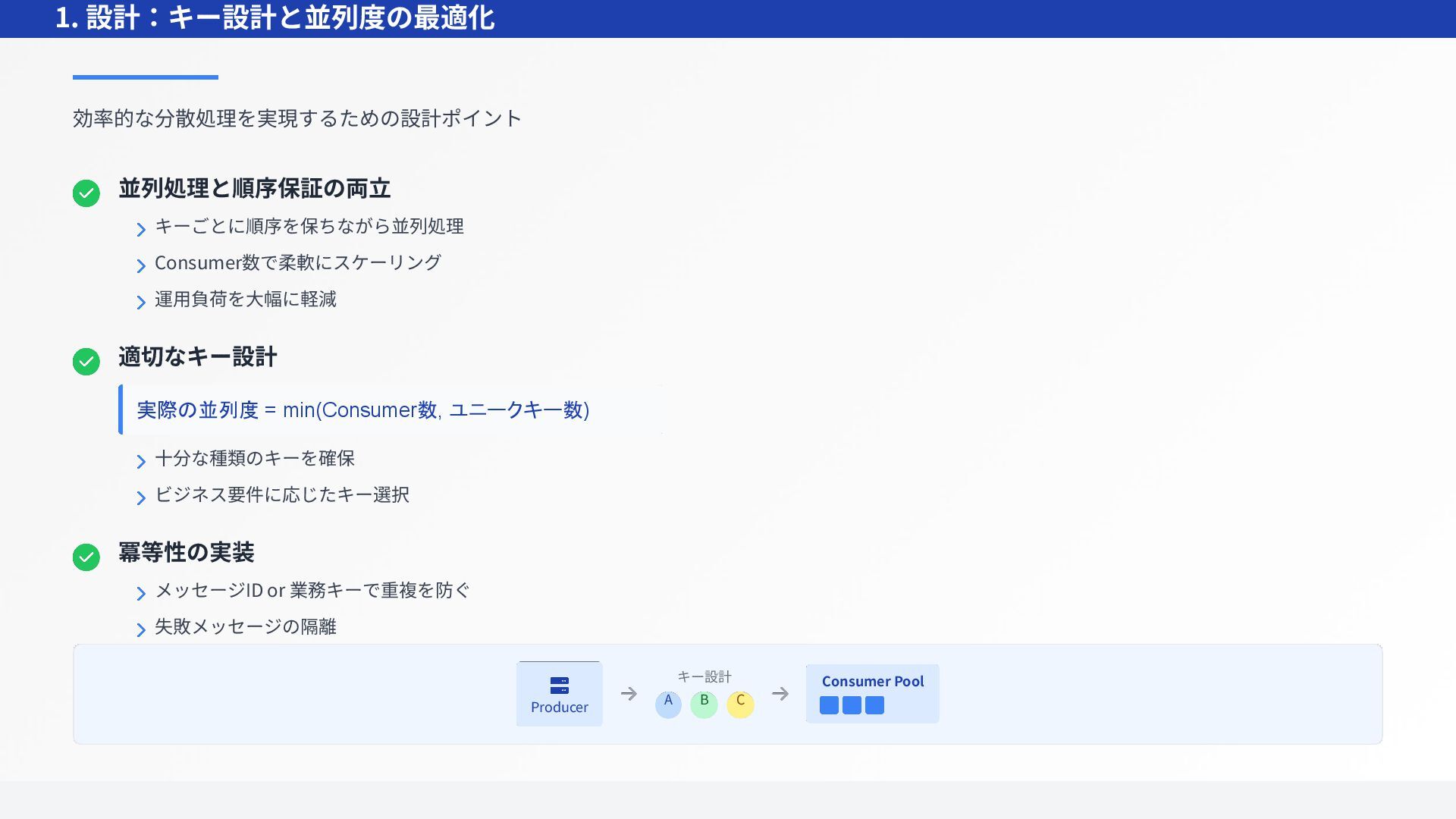Click the arrow before Consumer Pool
This screenshot has height=819, width=1456.
click(780, 694)
